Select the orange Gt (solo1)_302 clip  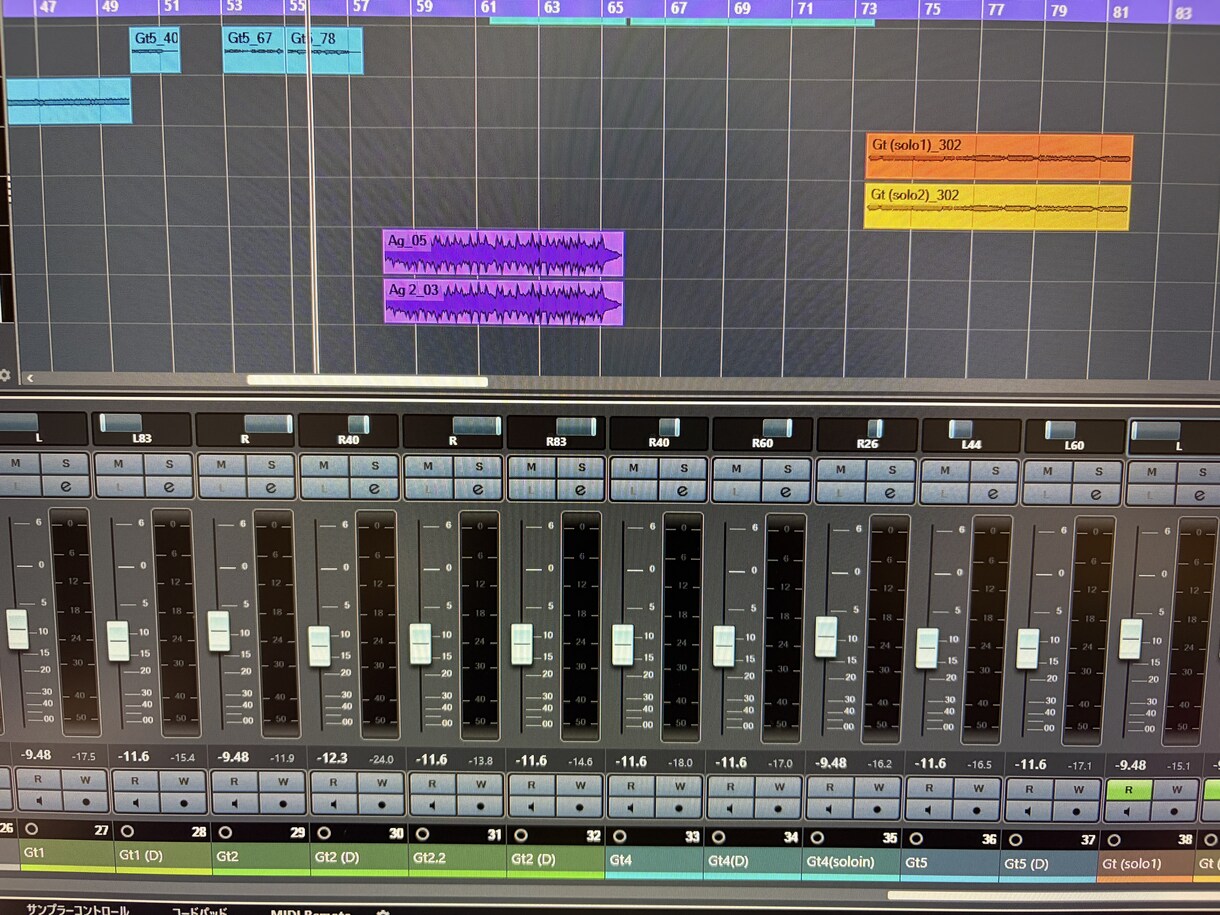(x=999, y=157)
